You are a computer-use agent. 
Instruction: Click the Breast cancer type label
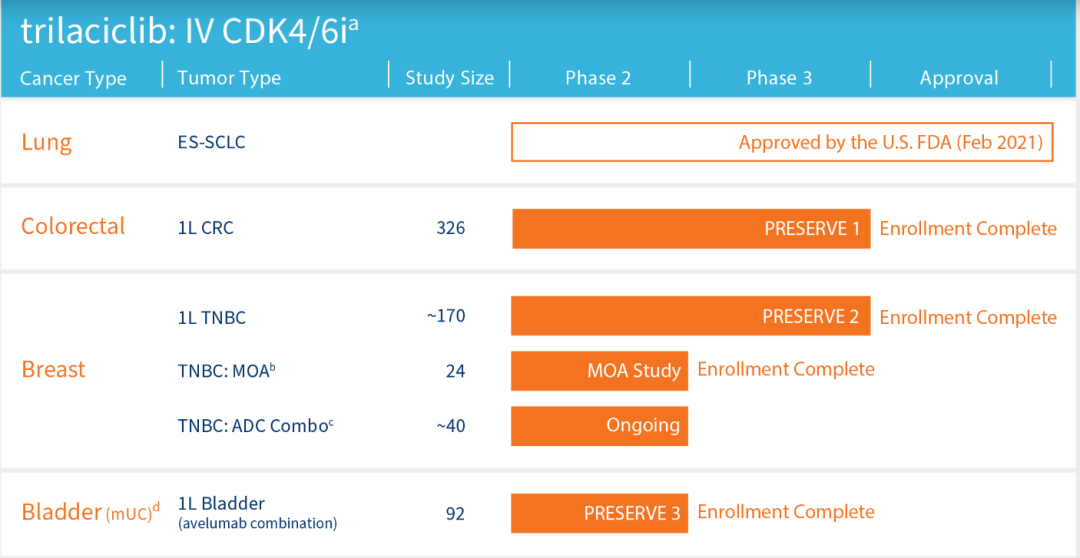(x=53, y=370)
